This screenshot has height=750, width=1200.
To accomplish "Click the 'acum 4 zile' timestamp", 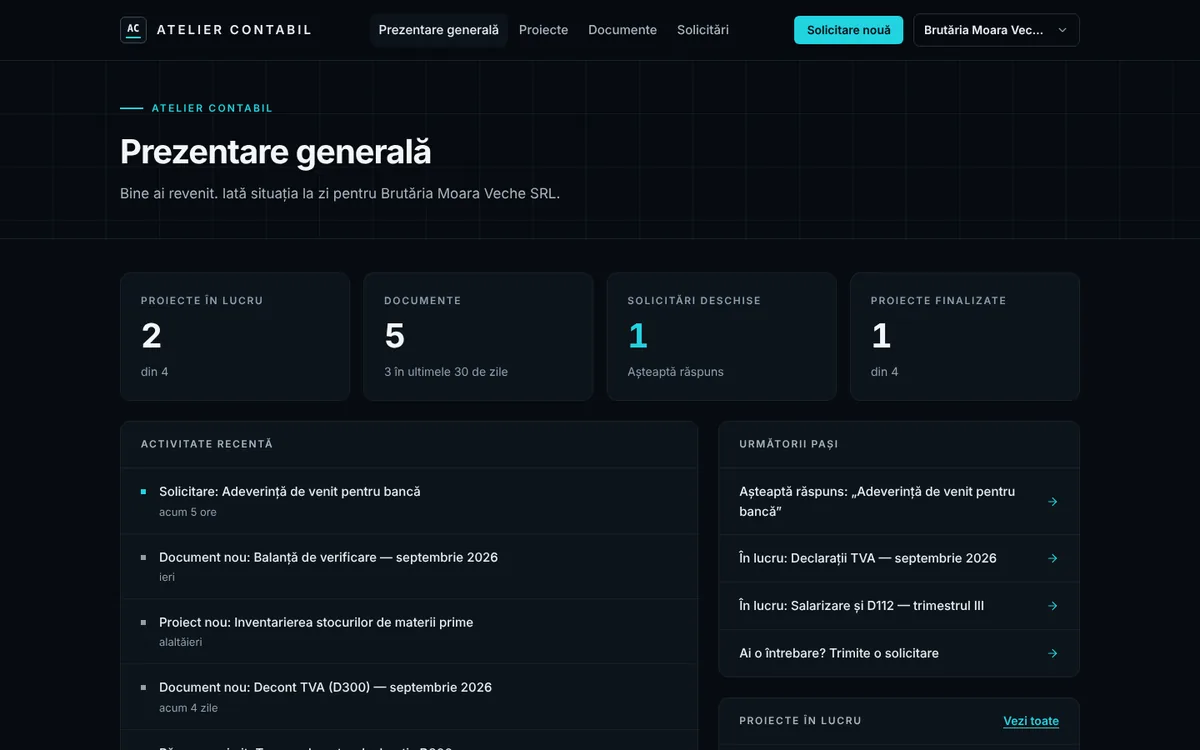I will (188, 708).
